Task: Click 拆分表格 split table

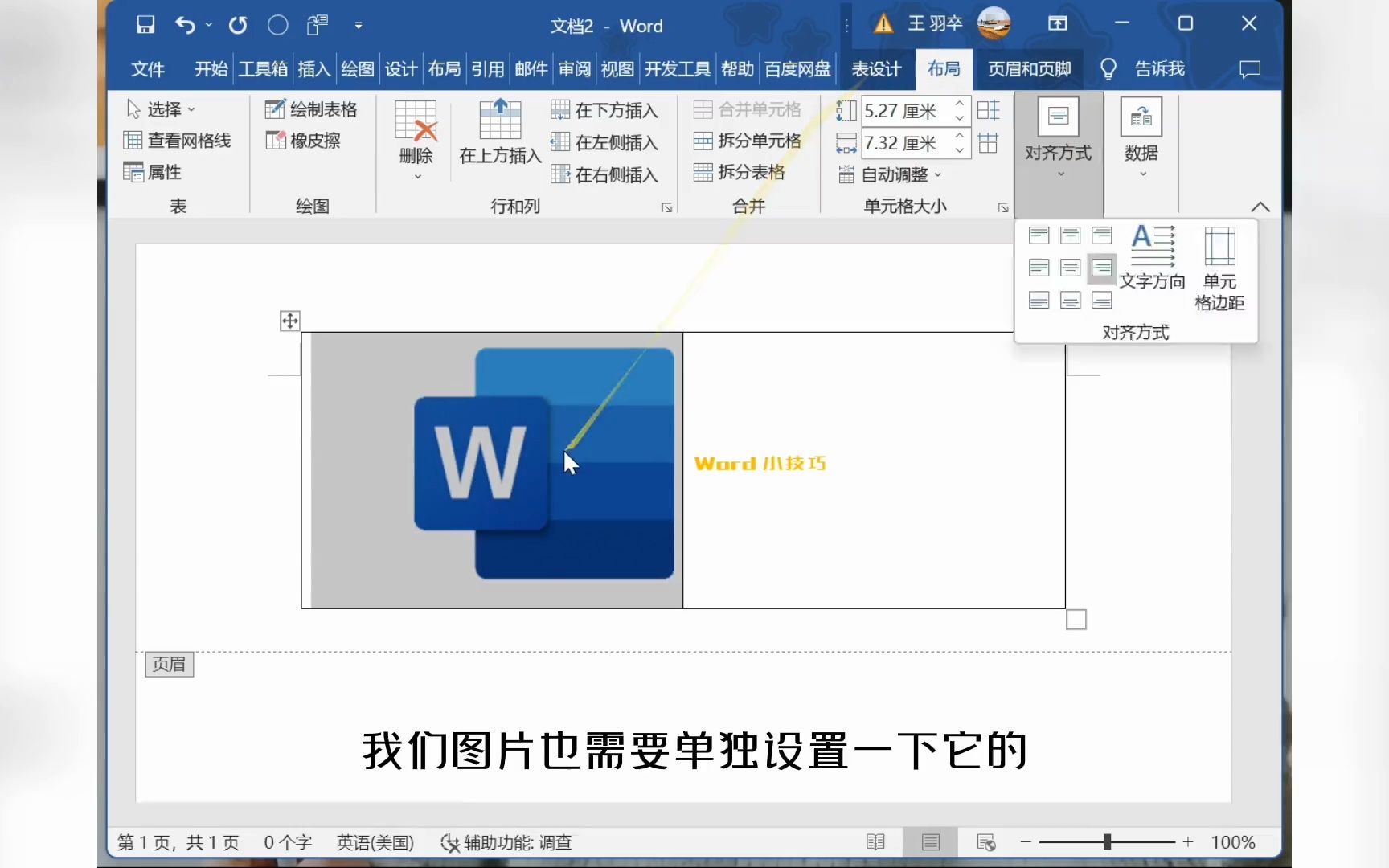Action: pos(739,172)
